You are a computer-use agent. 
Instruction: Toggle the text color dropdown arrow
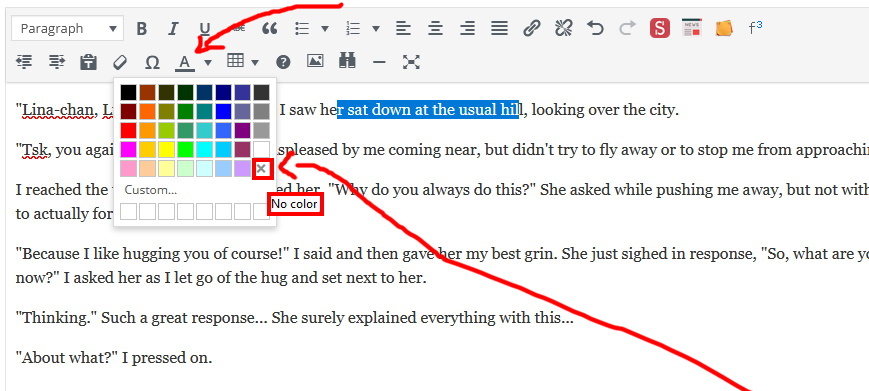[x=208, y=63]
